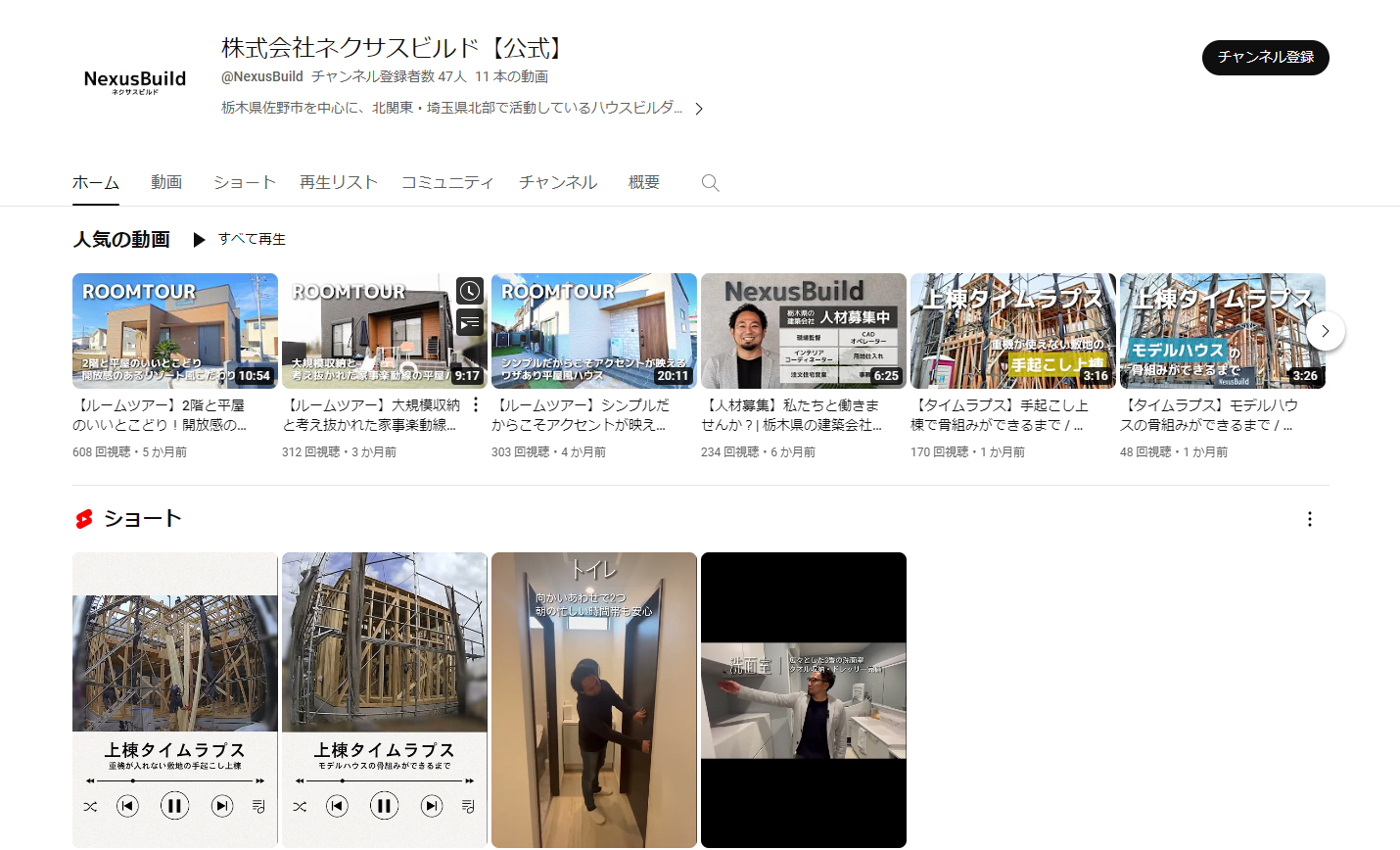The image size is (1400, 850).
Task: Open タイムラプス 手起こし上棟 video title
Action: pyautogui.click(x=1000, y=415)
